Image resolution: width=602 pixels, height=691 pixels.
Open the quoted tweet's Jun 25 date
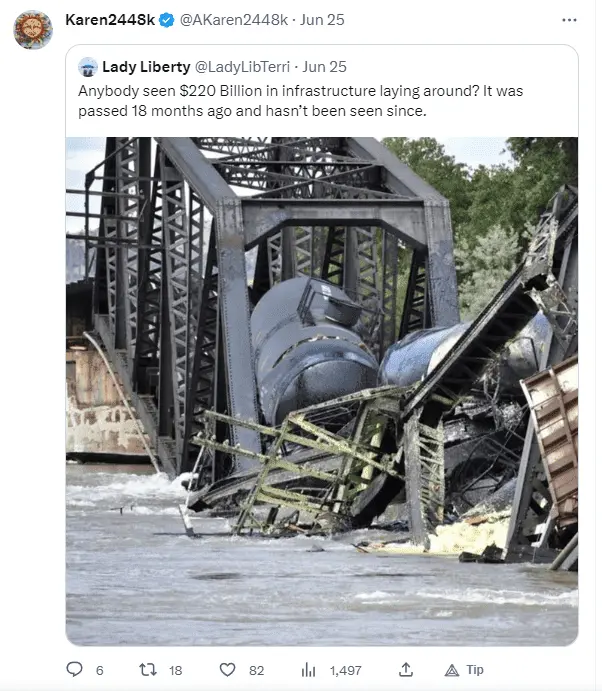(324, 67)
